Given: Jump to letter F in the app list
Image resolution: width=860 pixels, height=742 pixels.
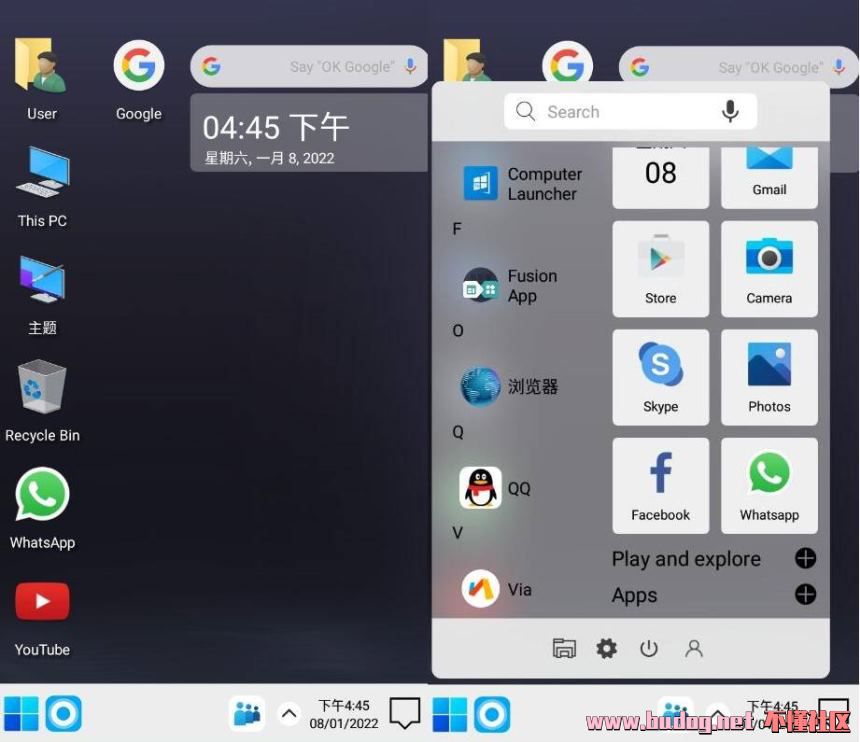Looking at the screenshot, I should point(457,229).
